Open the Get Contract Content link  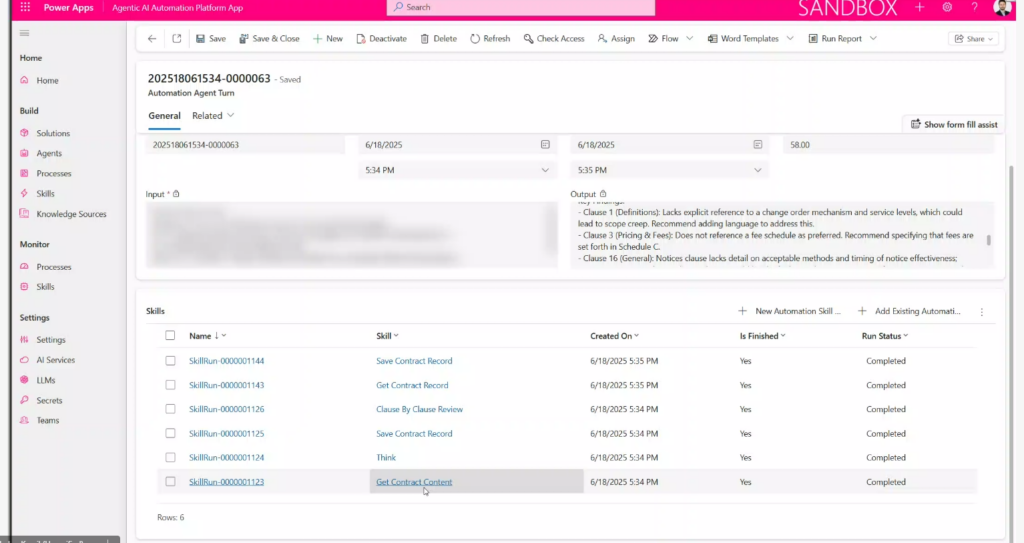pyautogui.click(x=414, y=482)
